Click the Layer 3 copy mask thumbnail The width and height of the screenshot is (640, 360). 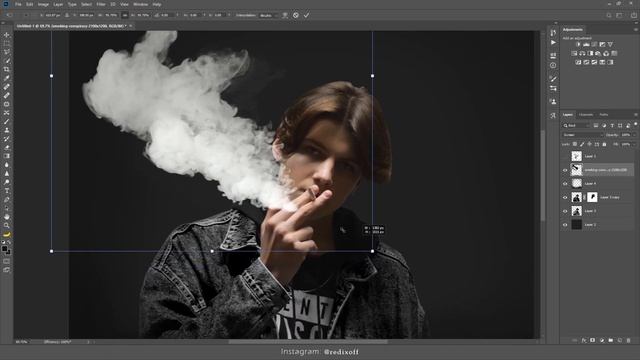pos(592,197)
